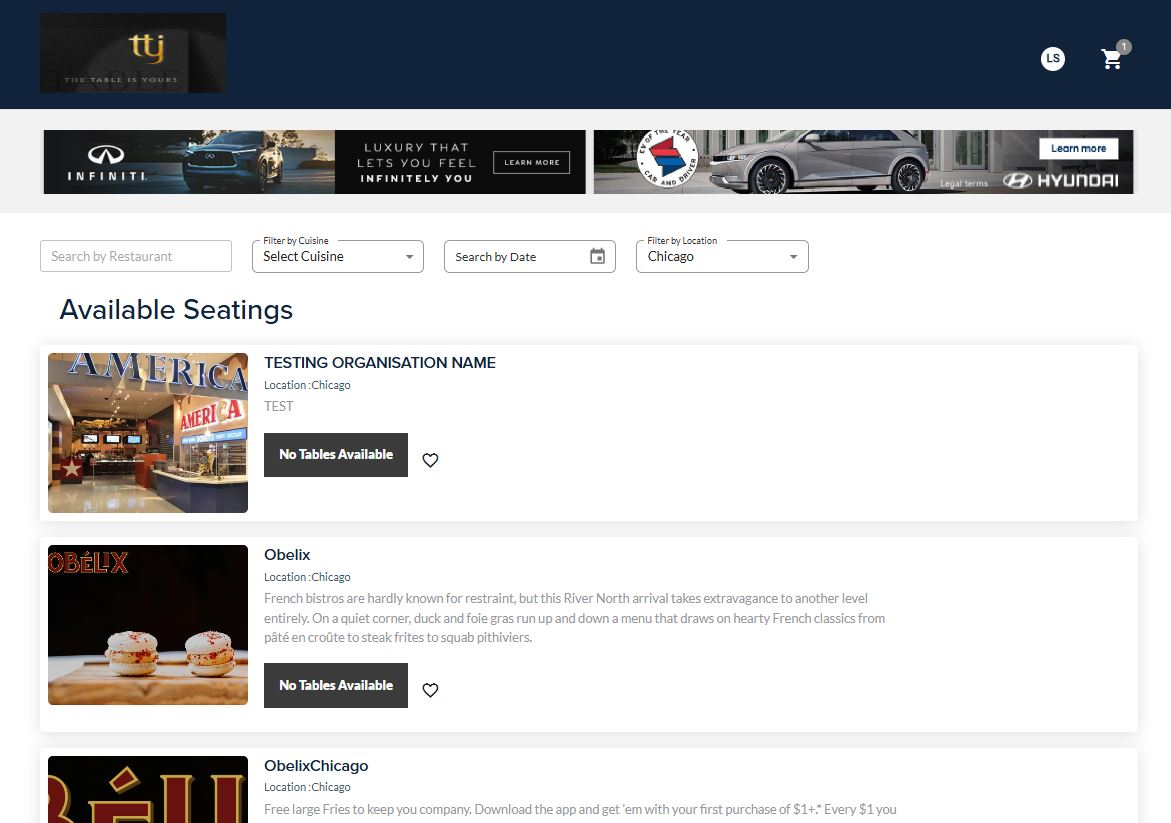
Task: Open the calendar icon in Search by Date
Action: click(x=597, y=256)
